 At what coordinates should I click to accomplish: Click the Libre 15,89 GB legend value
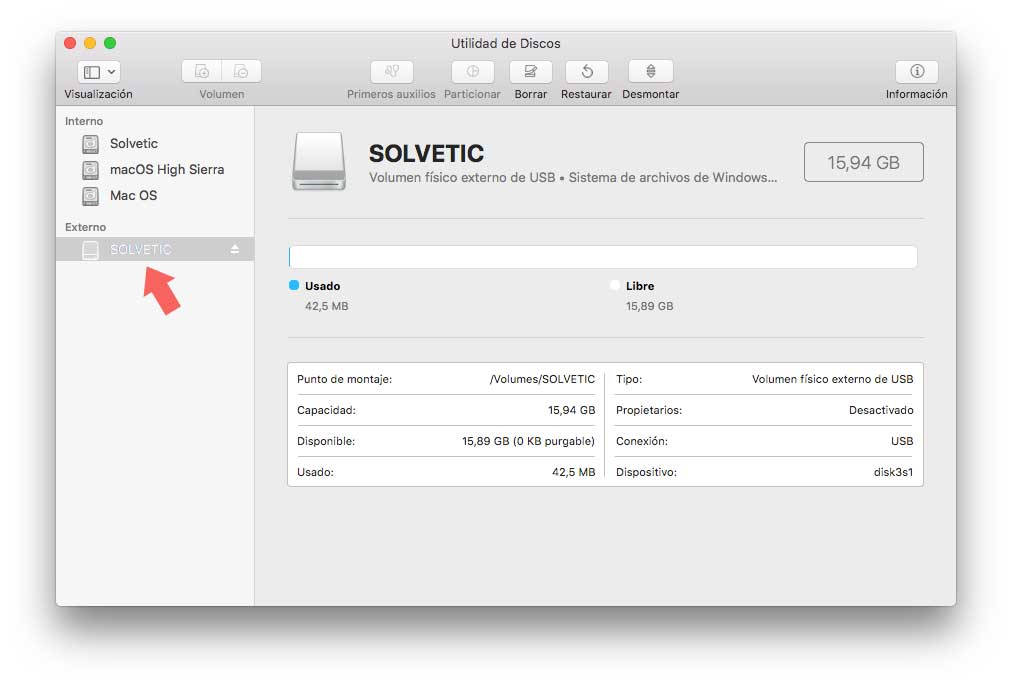coord(649,306)
